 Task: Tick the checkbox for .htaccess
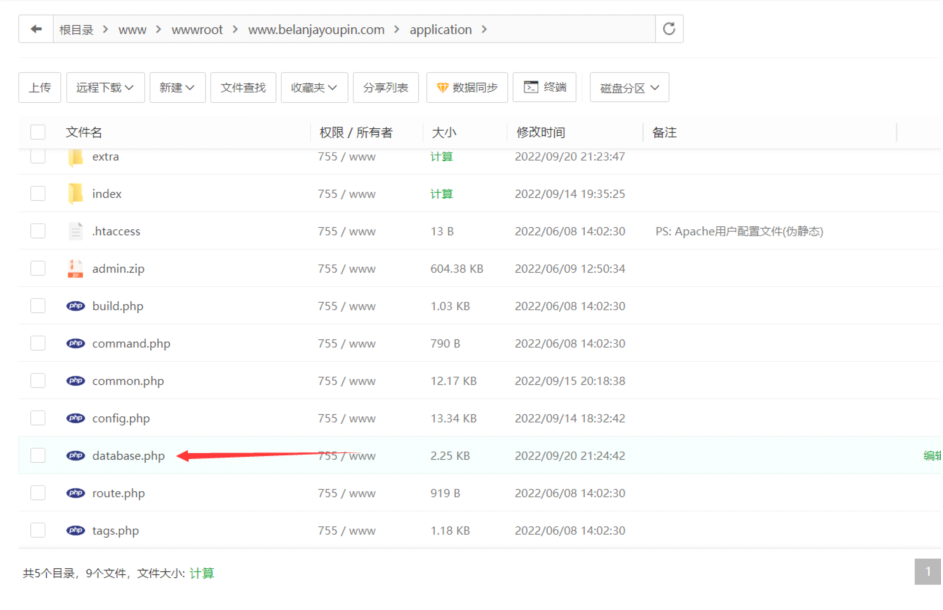38,231
